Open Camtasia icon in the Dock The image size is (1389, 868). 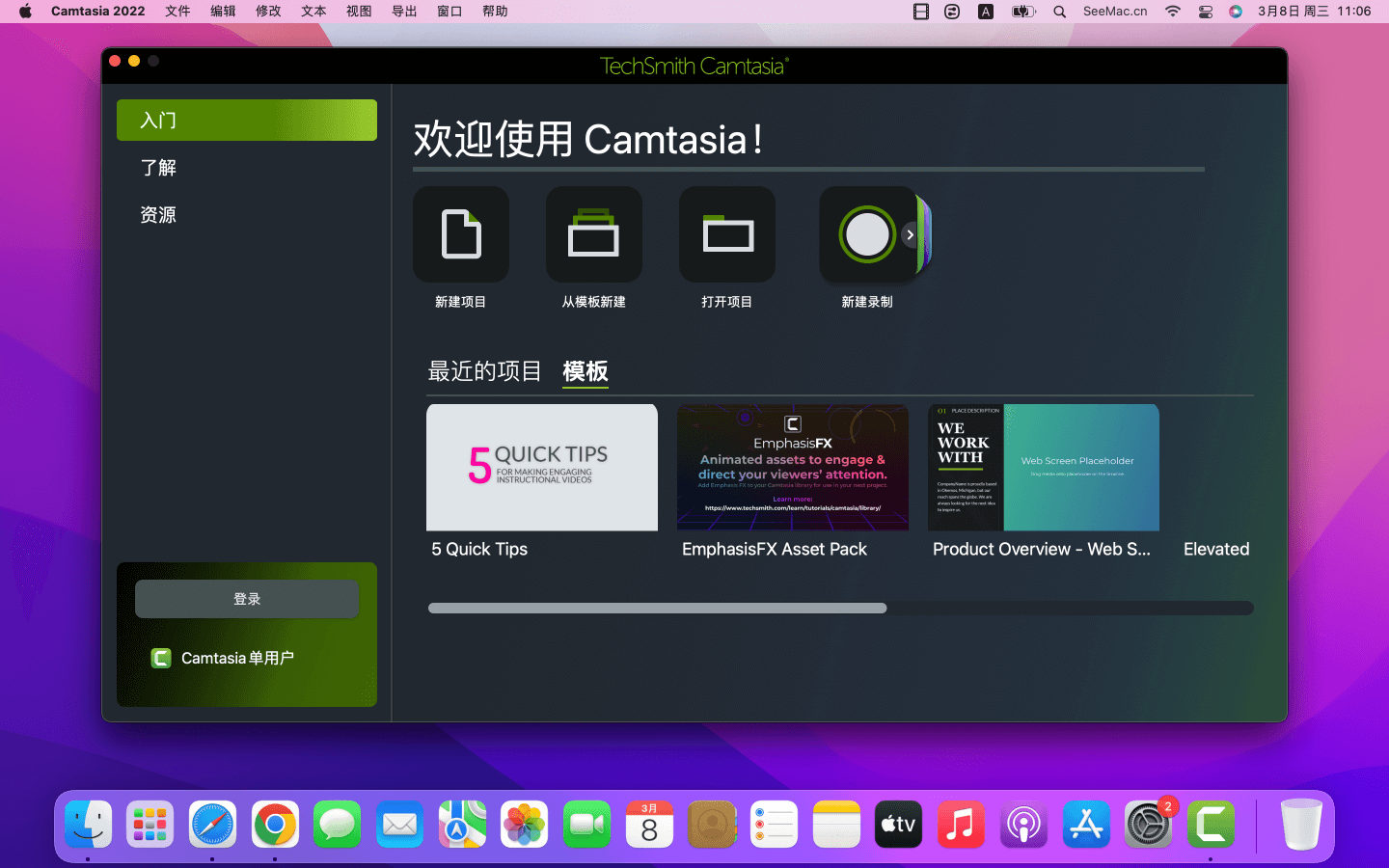[x=1211, y=825]
